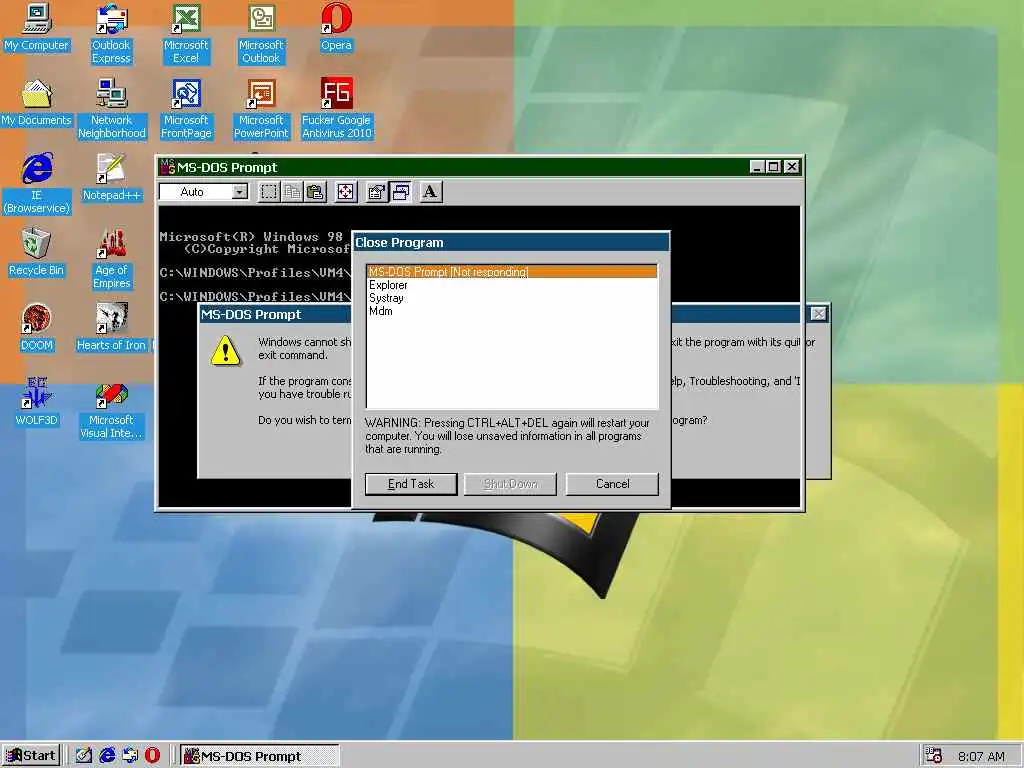Select the Microsoft PowerPoint desktop shortcut

click(x=261, y=109)
